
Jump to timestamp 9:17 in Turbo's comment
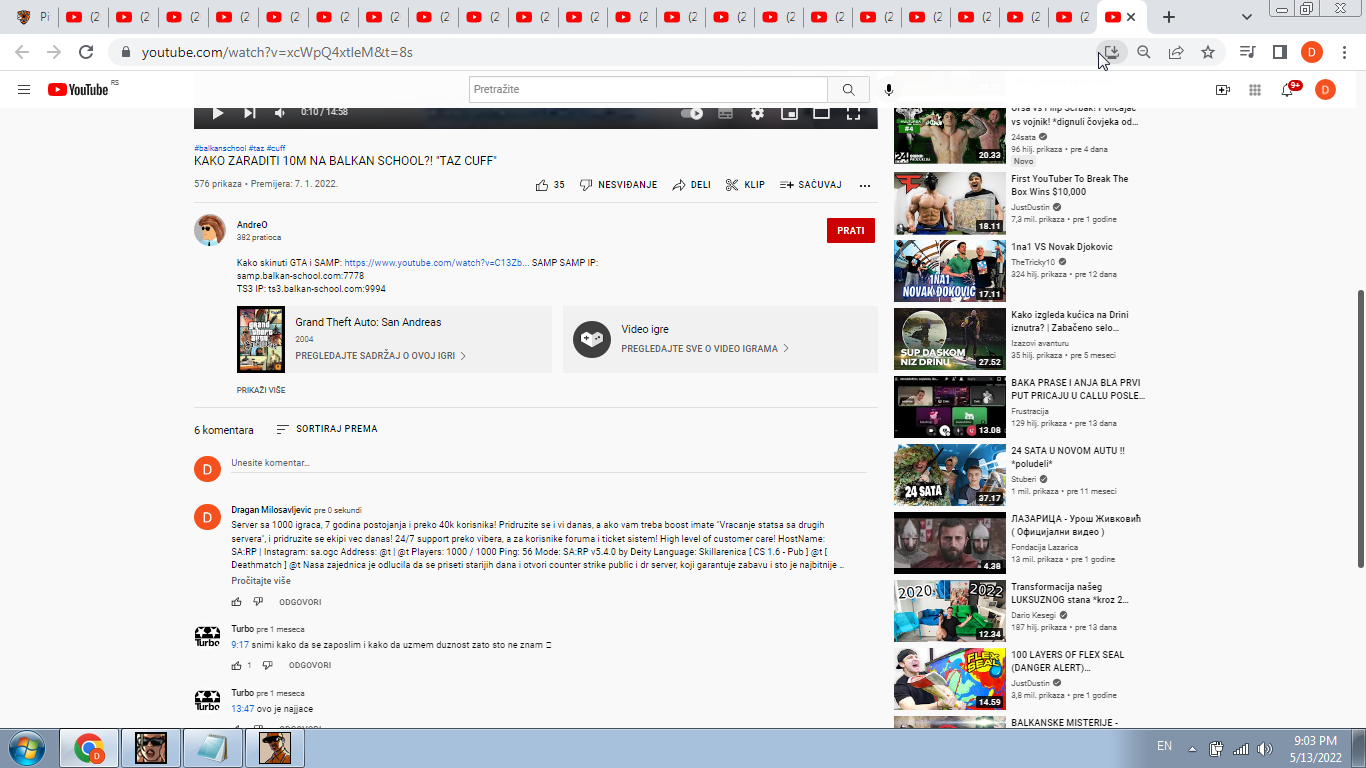click(x=240, y=645)
